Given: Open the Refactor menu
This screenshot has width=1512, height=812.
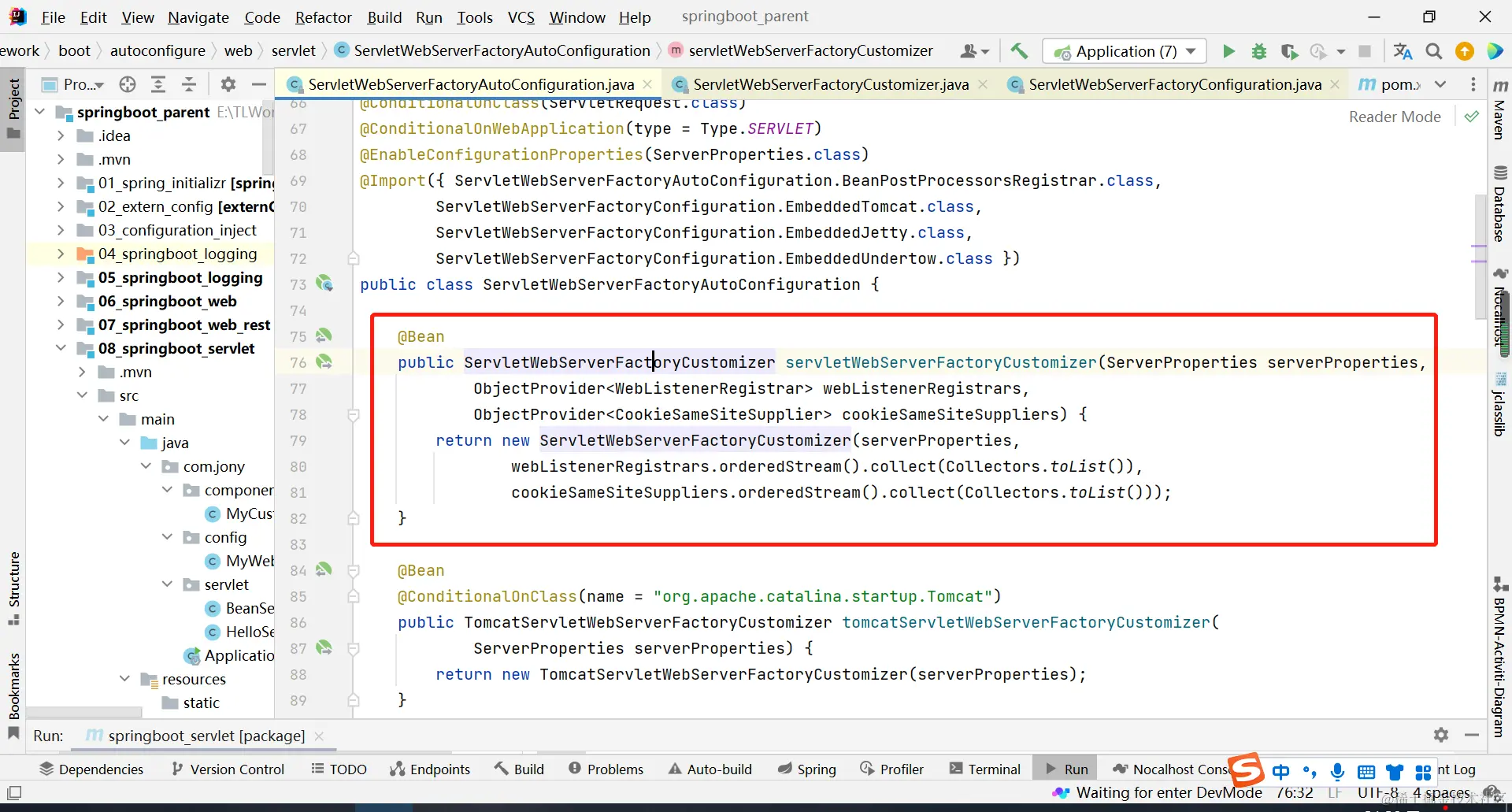Looking at the screenshot, I should pos(323,17).
